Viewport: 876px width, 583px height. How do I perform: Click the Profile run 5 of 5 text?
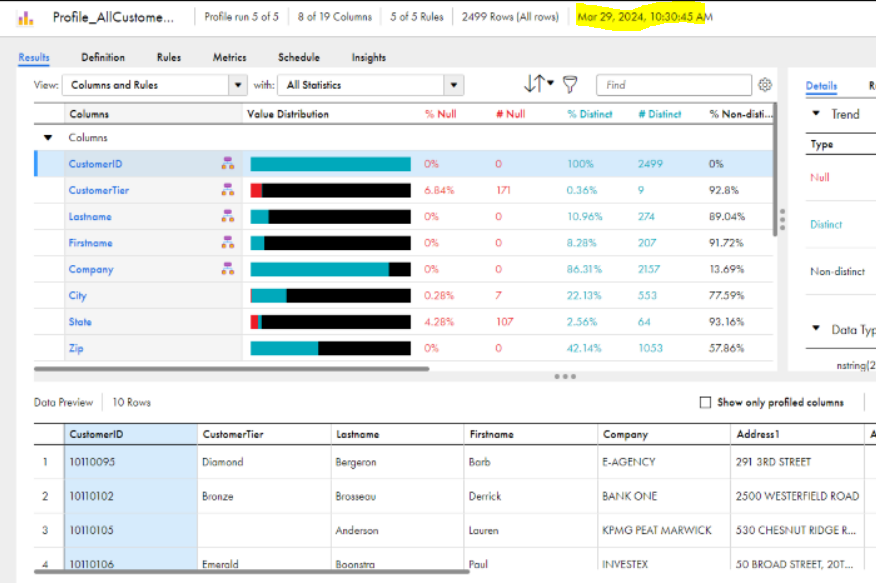241,17
